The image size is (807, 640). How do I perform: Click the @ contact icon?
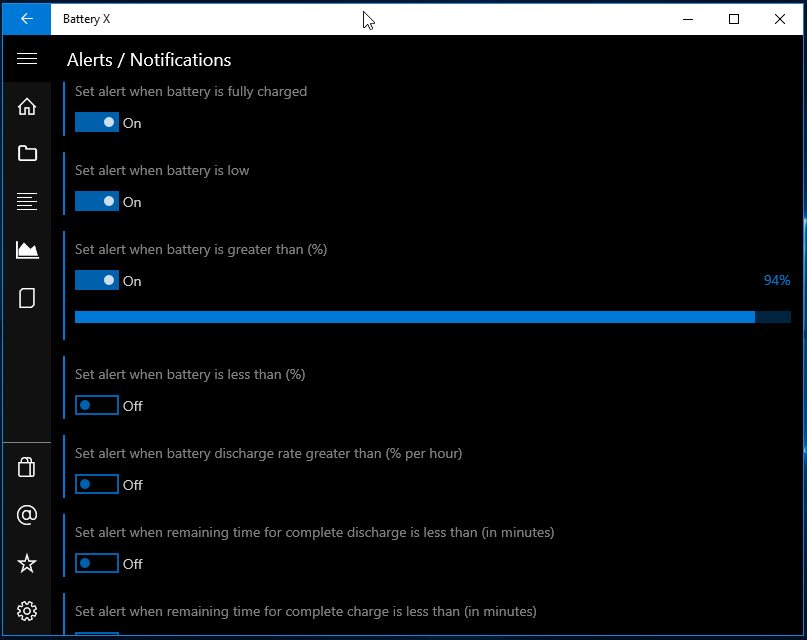tap(27, 515)
